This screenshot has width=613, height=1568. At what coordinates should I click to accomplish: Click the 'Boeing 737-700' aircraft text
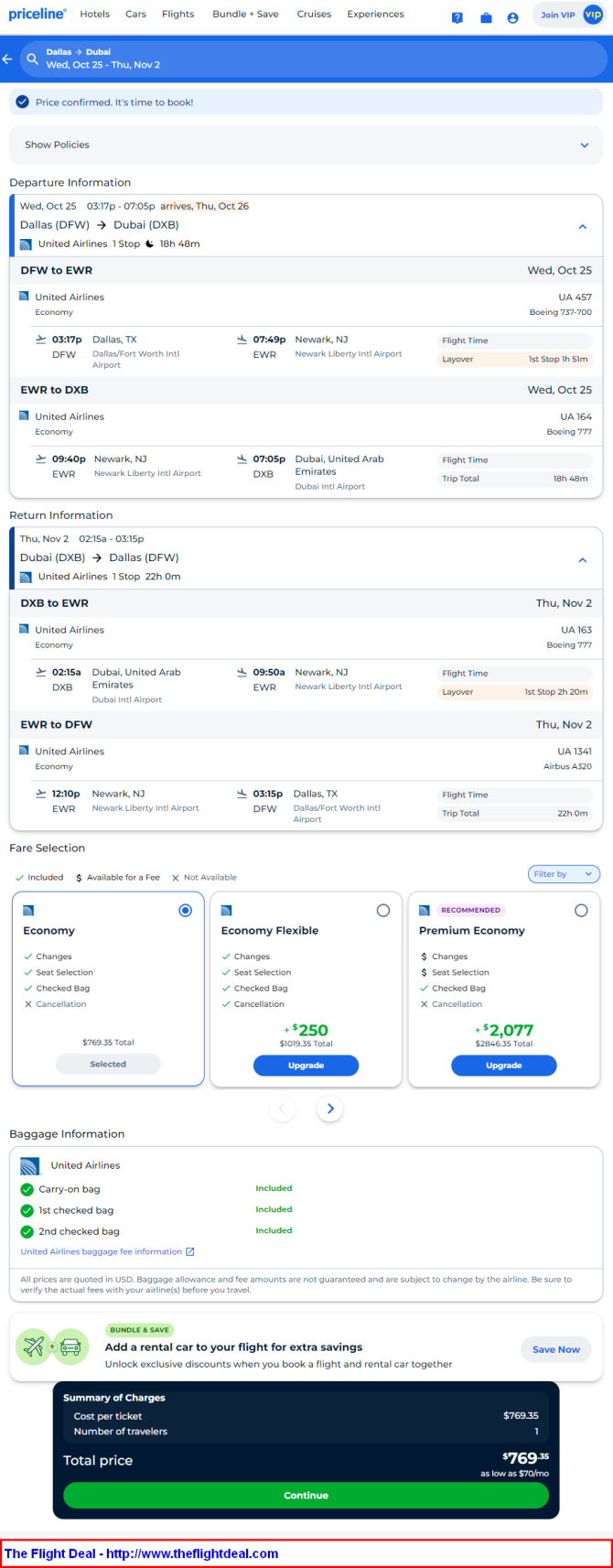tap(561, 312)
